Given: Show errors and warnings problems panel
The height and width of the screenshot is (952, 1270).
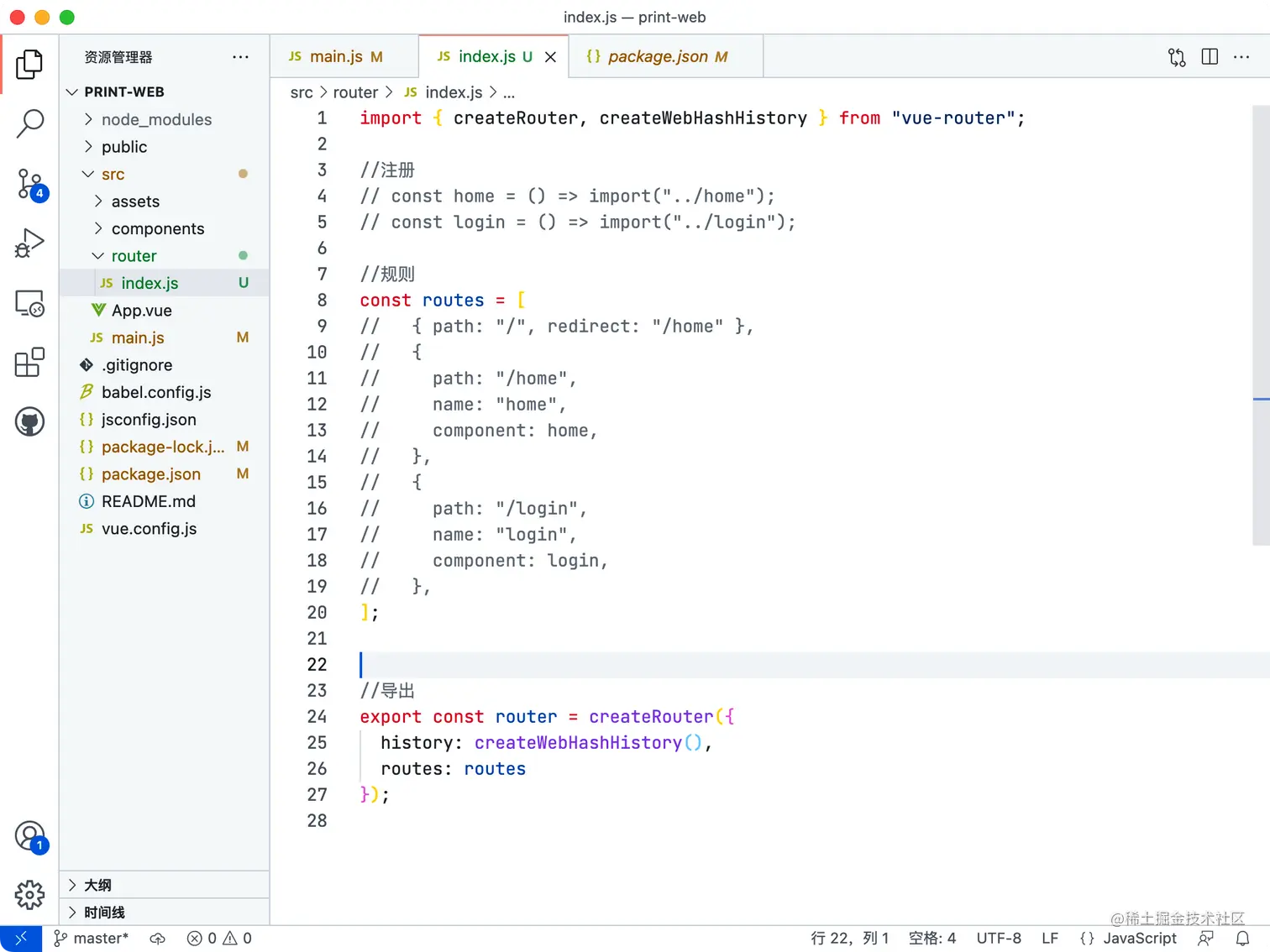Looking at the screenshot, I should pos(219,939).
